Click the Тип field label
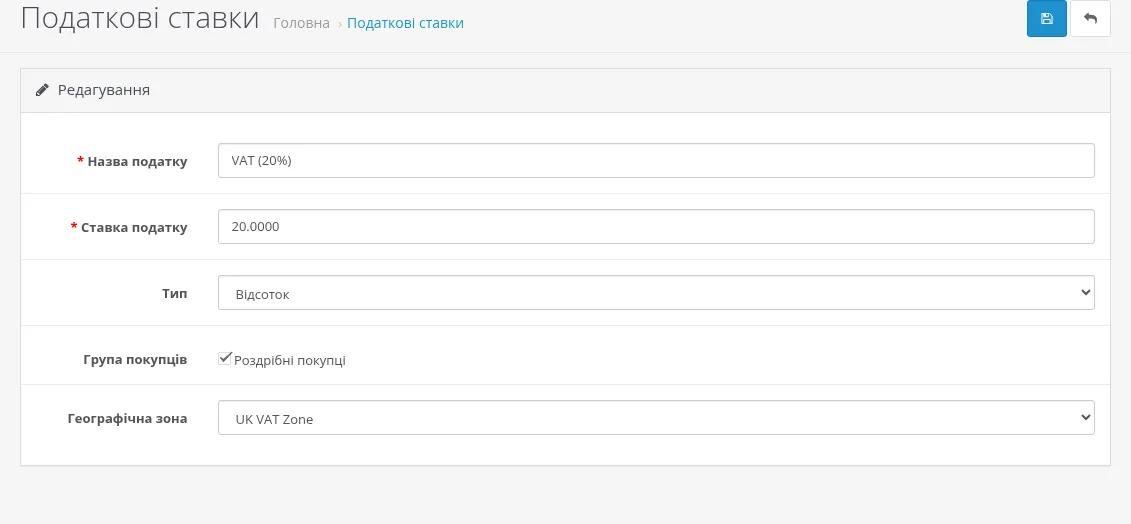The height and width of the screenshot is (524, 1131). (x=175, y=294)
